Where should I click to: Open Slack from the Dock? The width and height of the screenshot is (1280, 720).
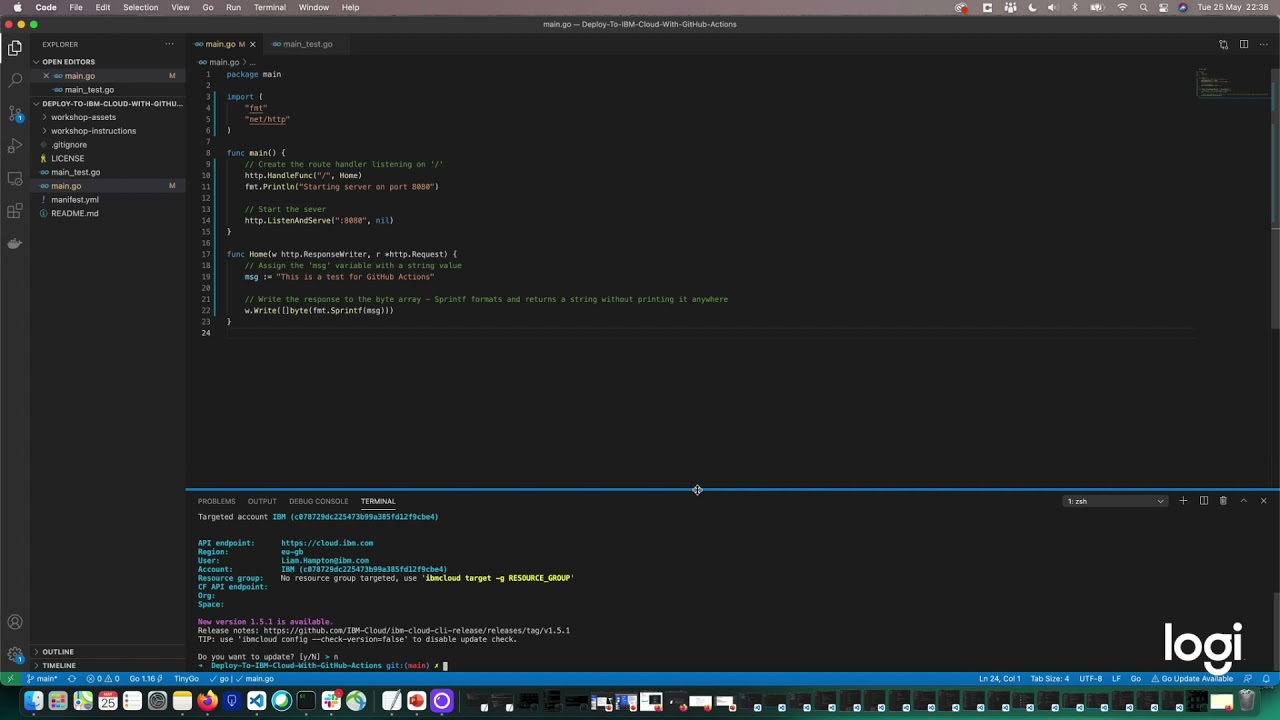331,701
